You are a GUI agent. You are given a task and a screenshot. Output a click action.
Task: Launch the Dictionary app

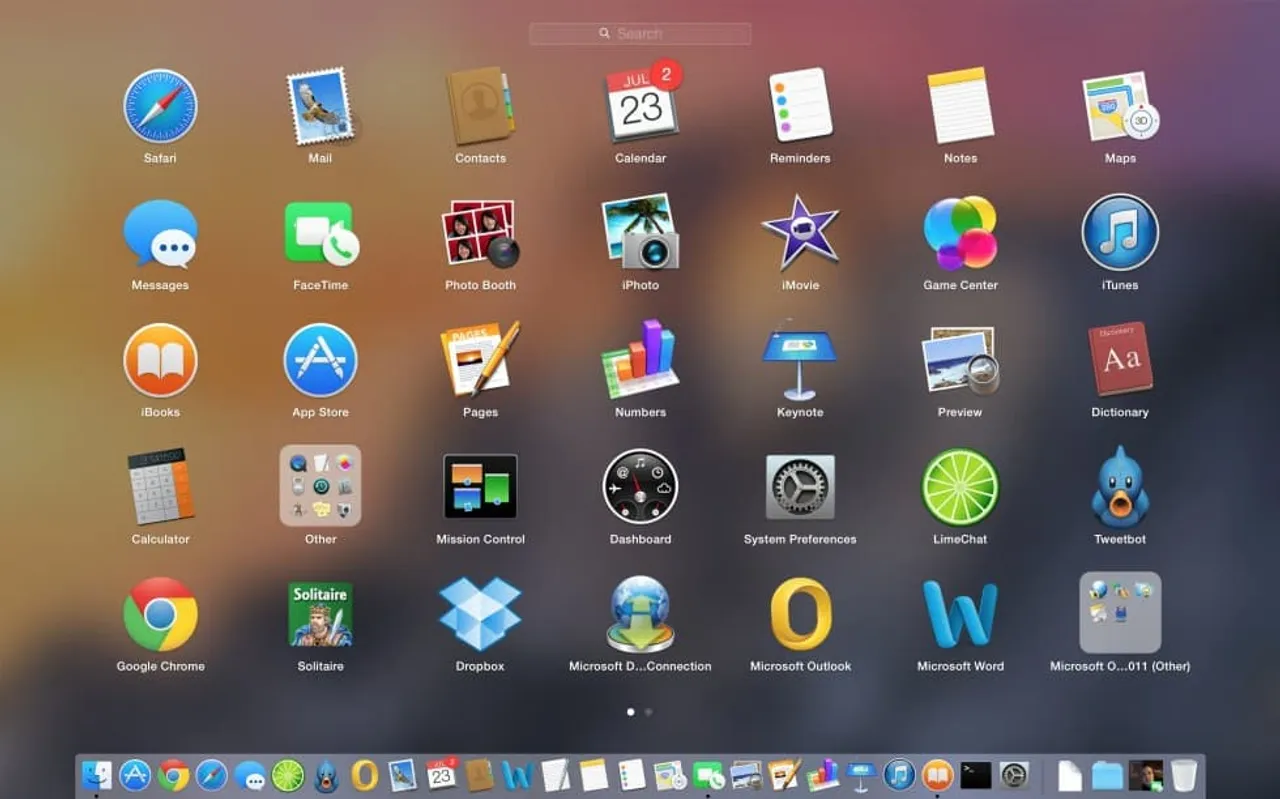coord(1120,359)
